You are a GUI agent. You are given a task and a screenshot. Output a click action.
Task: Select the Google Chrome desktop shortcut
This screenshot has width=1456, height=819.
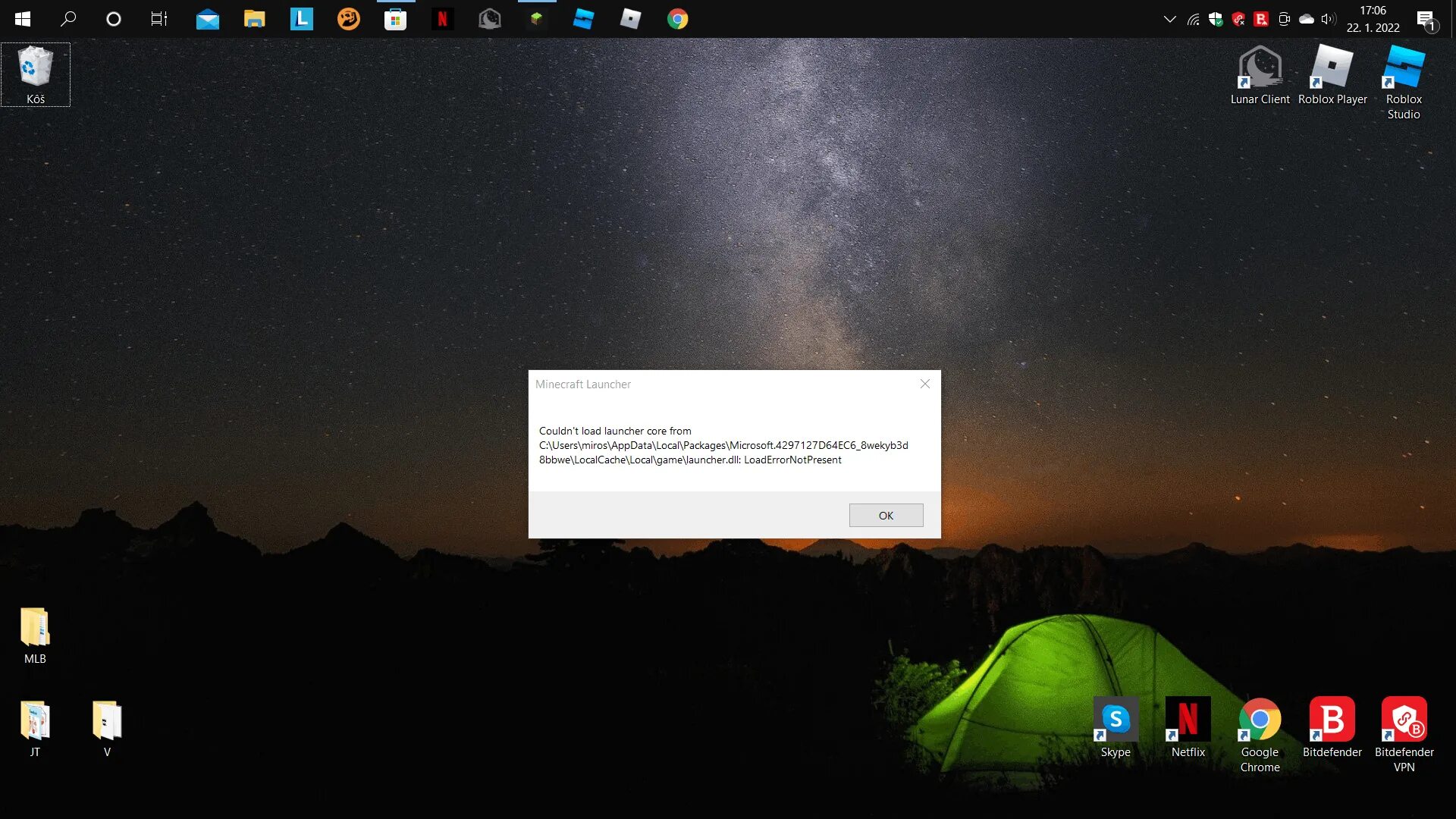[1260, 735]
